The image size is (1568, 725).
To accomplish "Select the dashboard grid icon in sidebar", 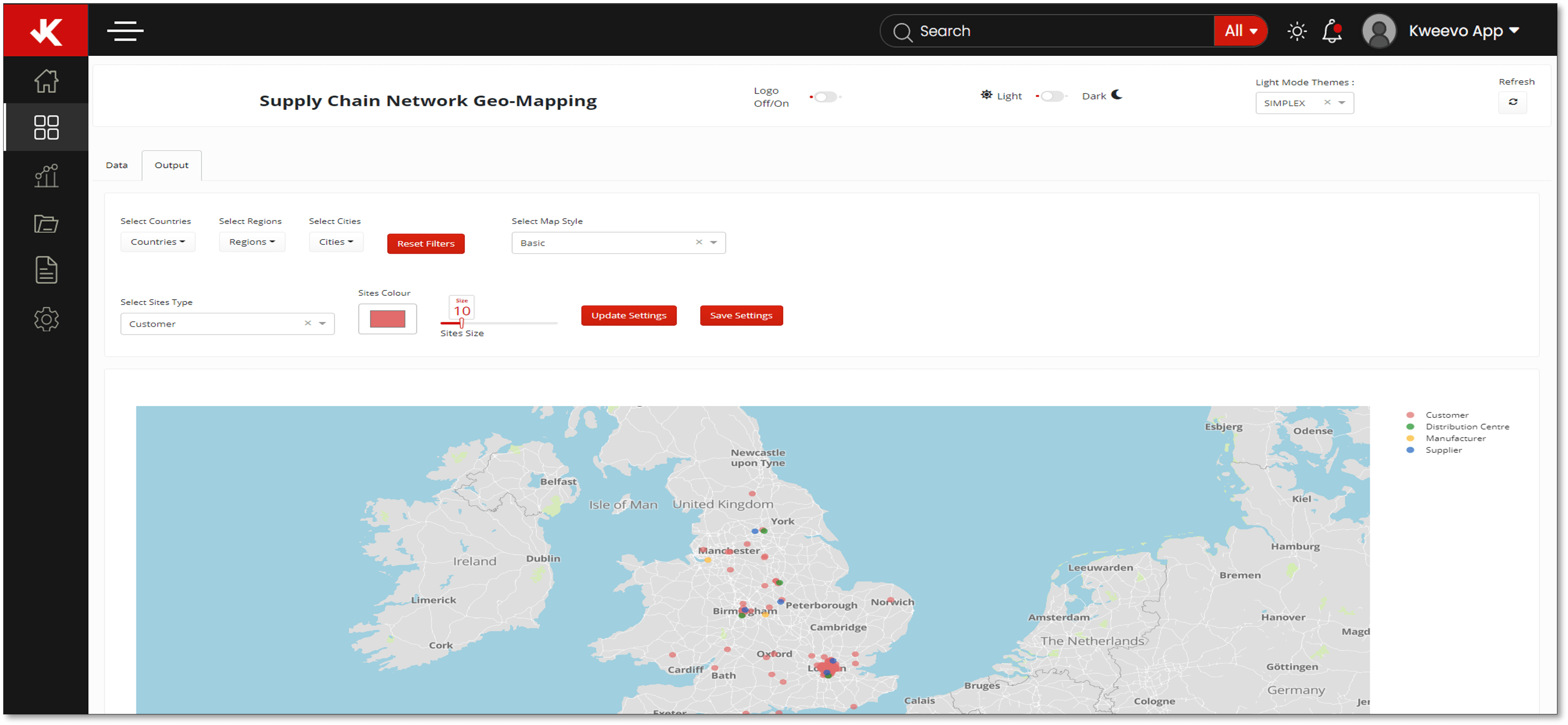I will [46, 127].
